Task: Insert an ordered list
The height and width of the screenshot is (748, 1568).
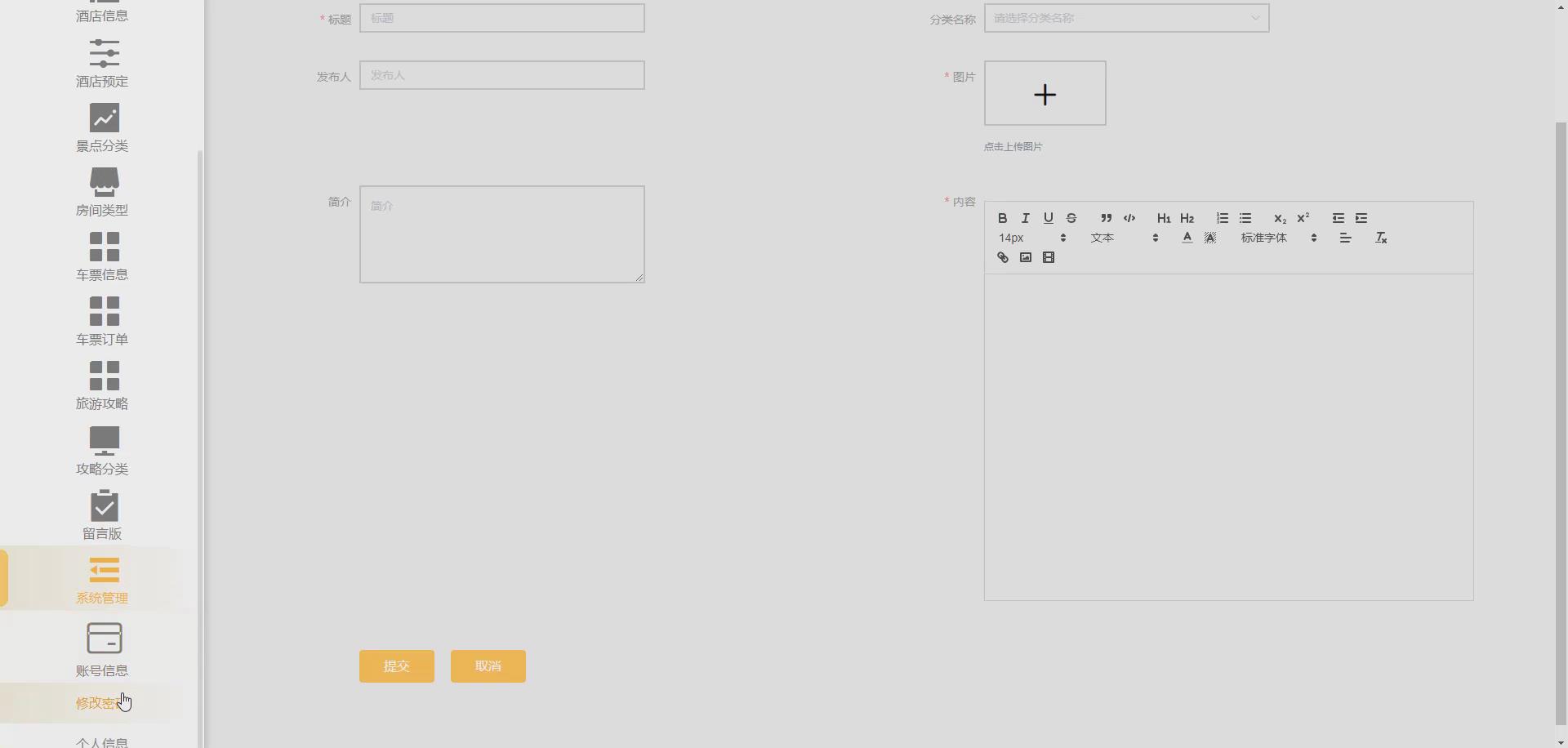Action: 1222,218
